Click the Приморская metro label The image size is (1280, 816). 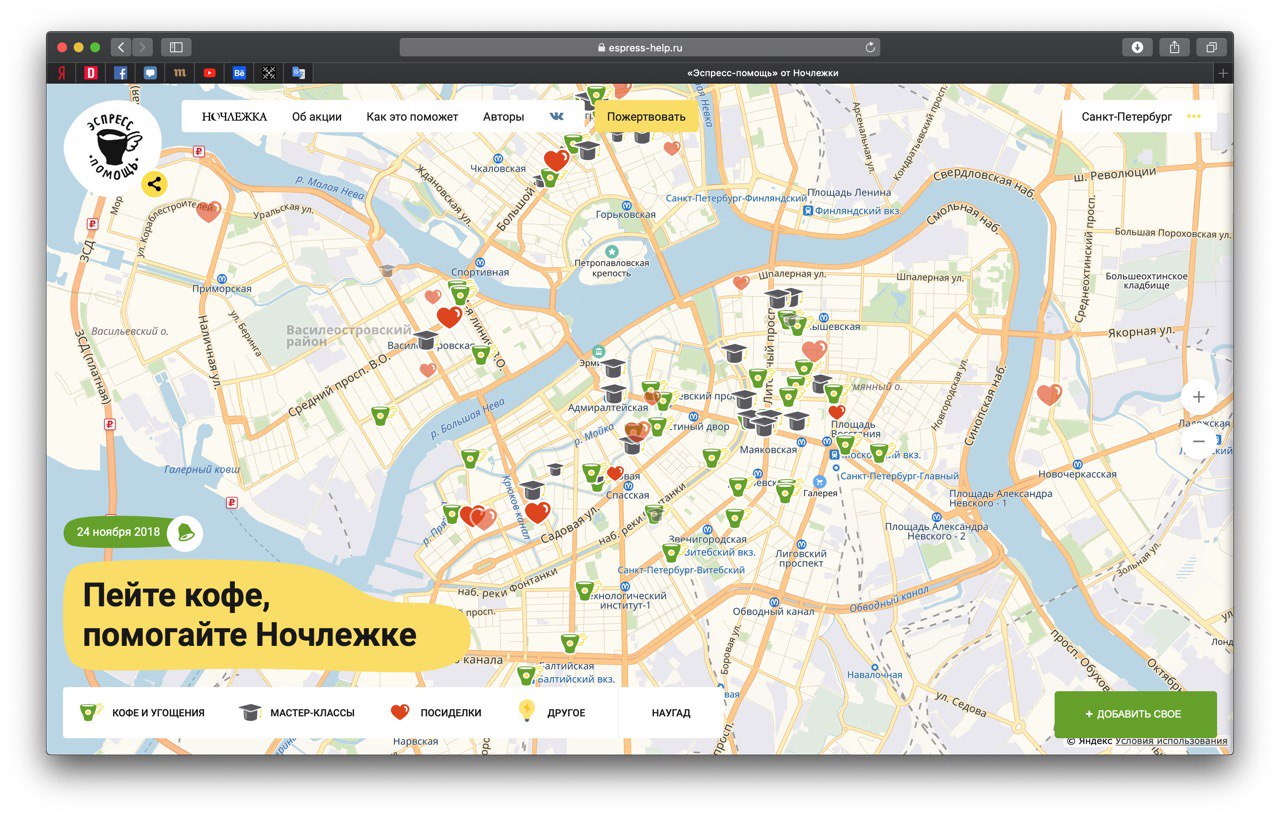coord(222,288)
